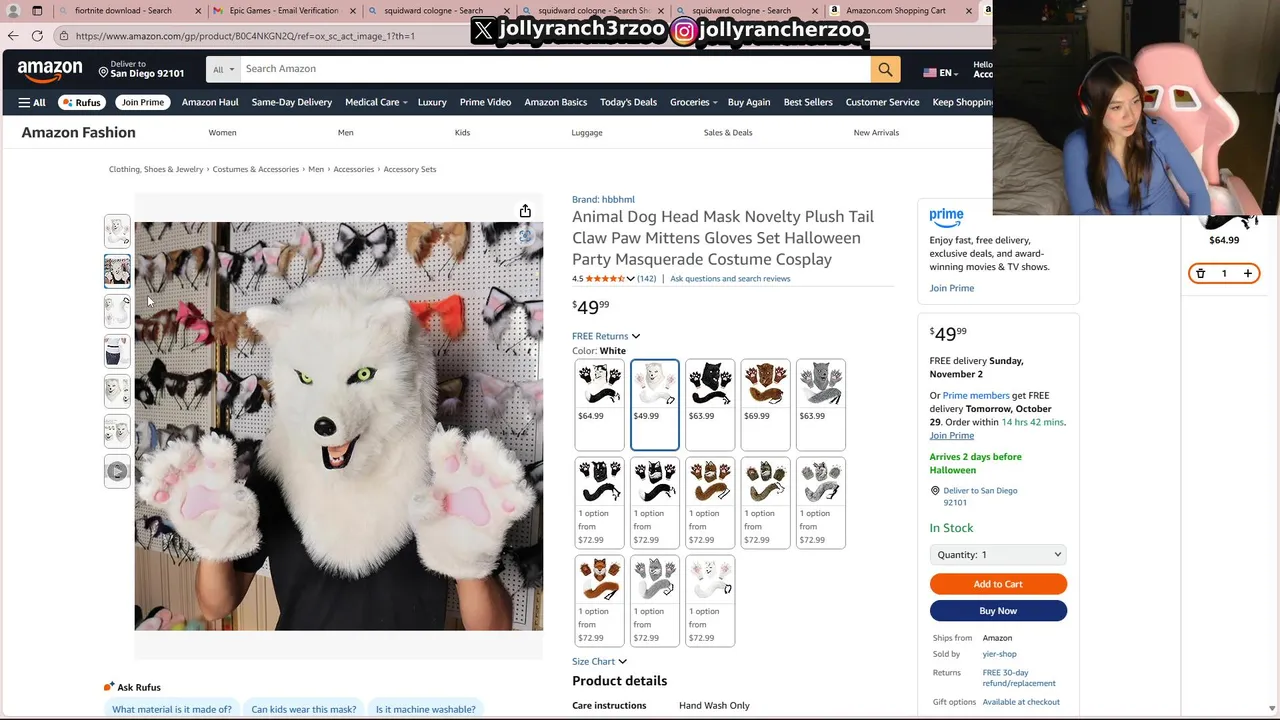Click the Accessory Sets breadcrumb
The width and height of the screenshot is (1280, 720).
[410, 169]
